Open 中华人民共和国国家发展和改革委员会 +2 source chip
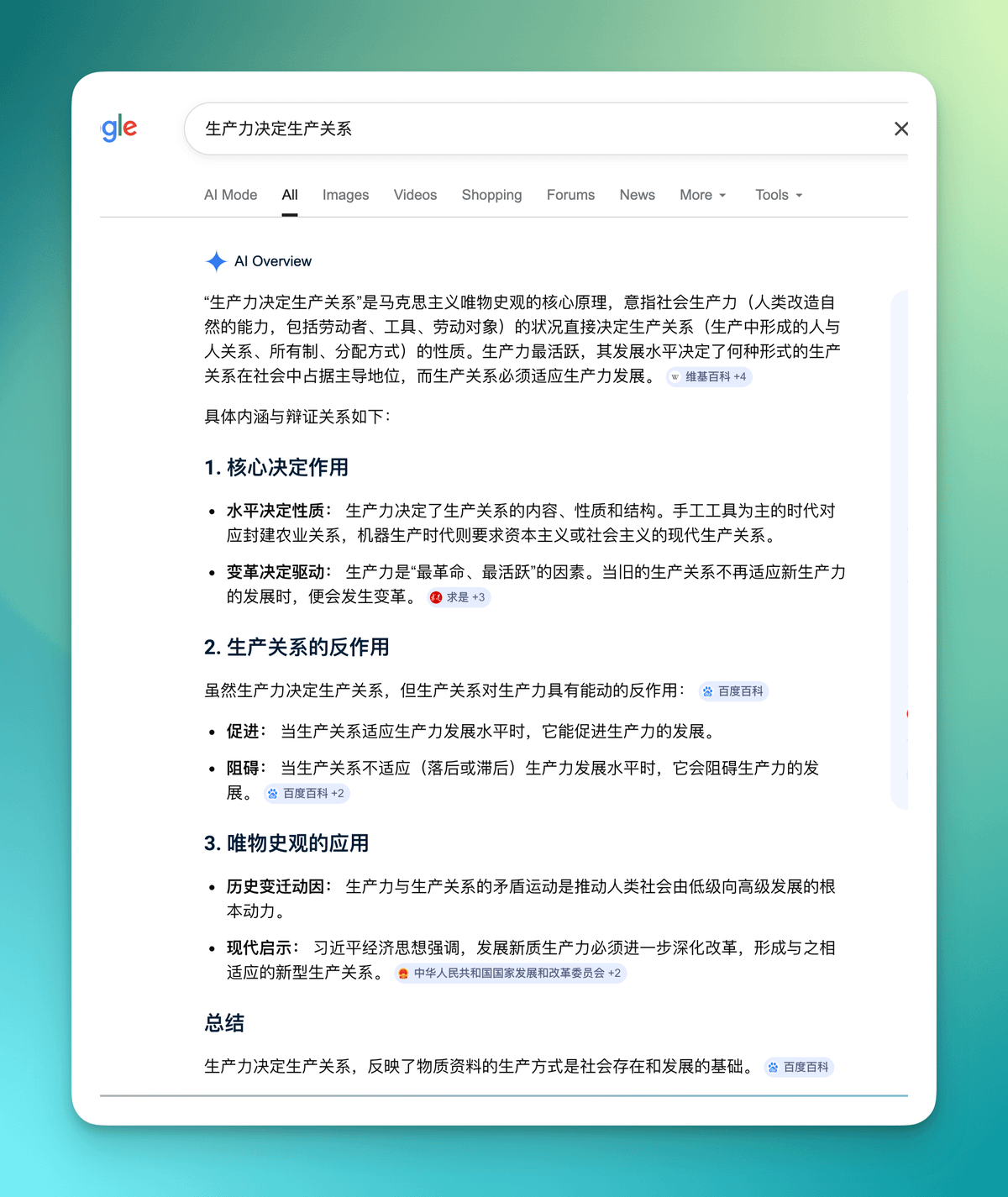 click(x=510, y=973)
